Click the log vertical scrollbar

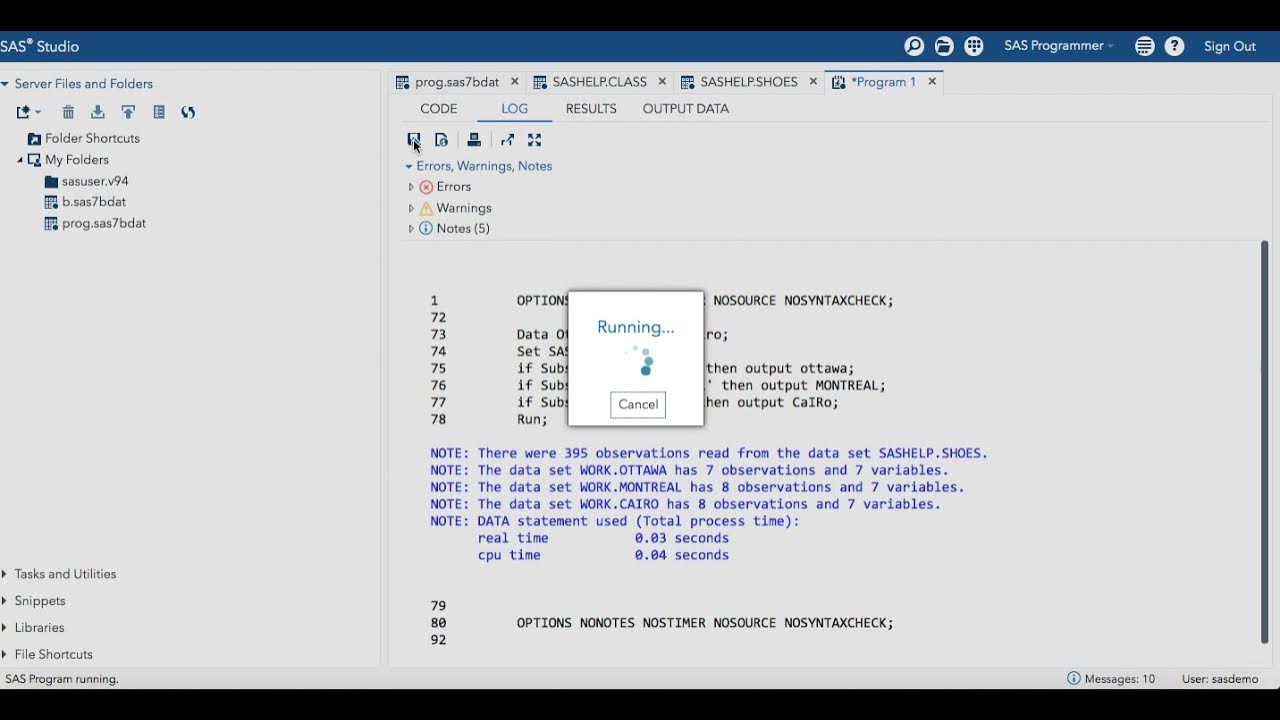coord(1264,442)
